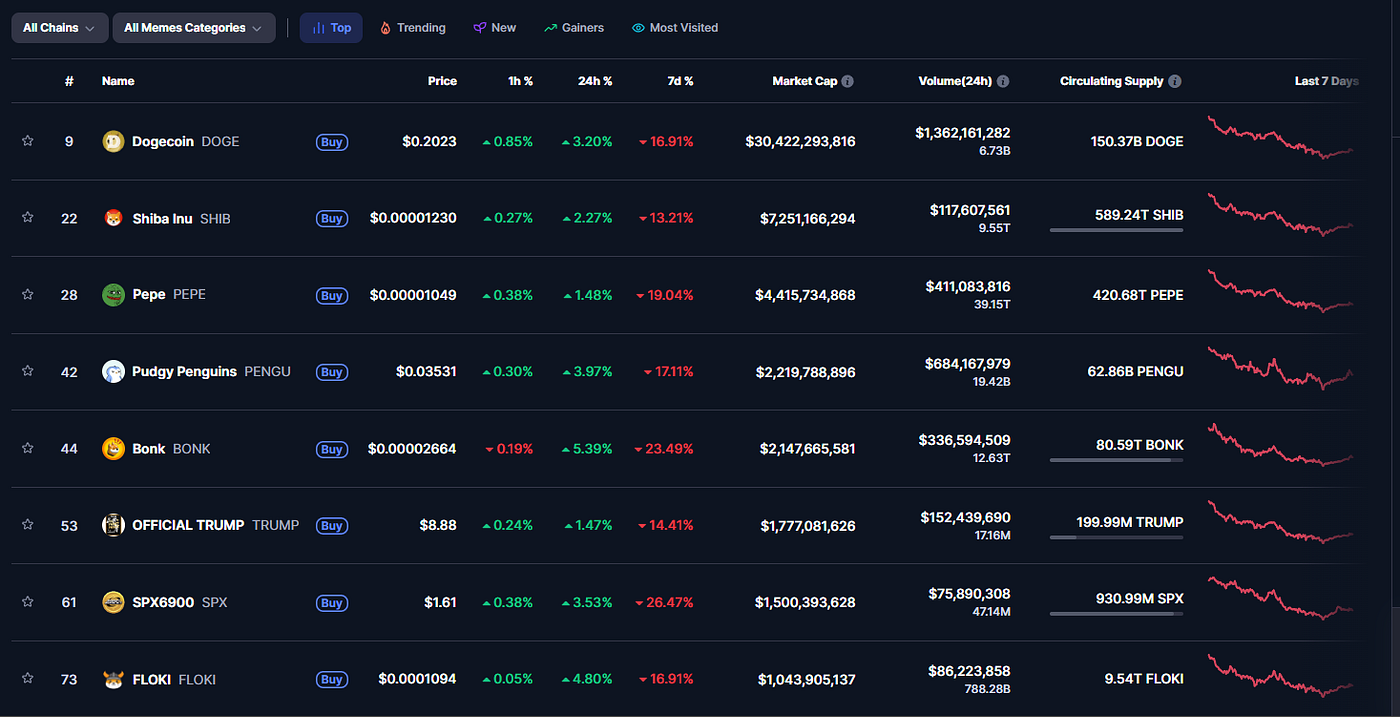Screen dimensions: 1400x717
Task: Toggle the SPX6900 watchlist star
Action: 28,601
